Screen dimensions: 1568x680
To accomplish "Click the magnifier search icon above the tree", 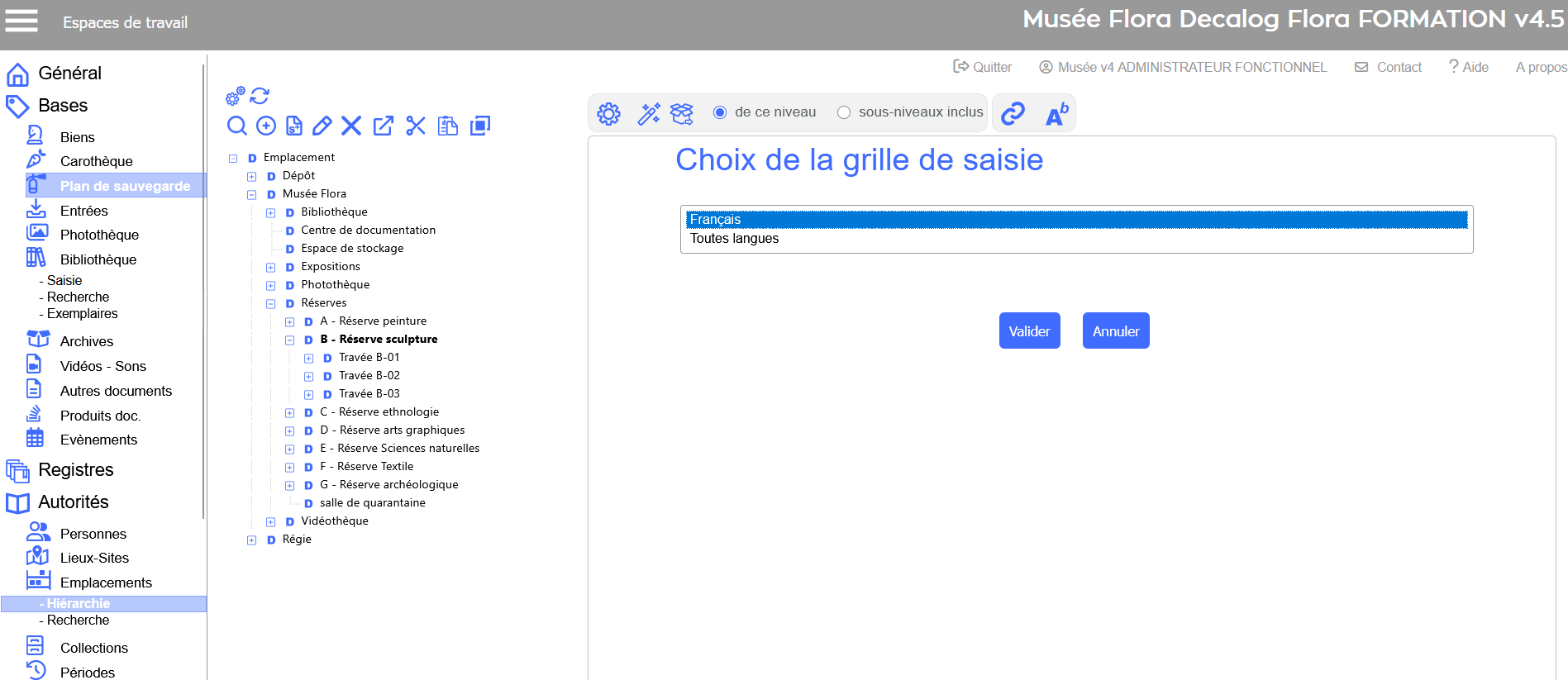I will (237, 126).
